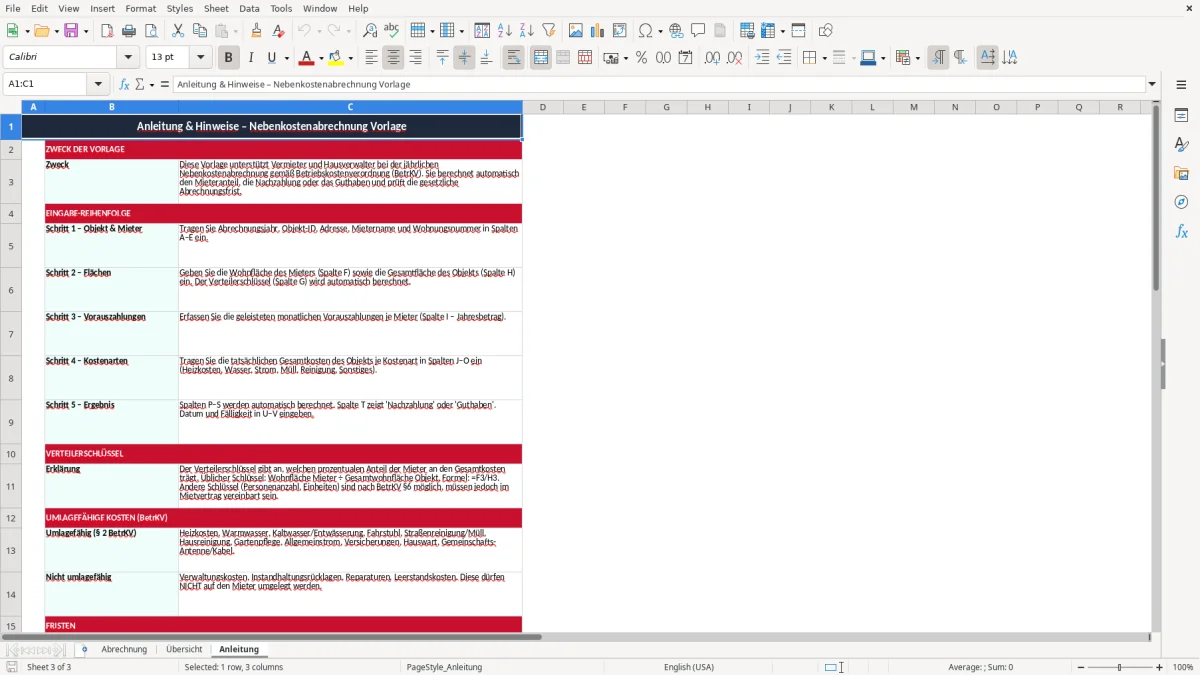
Task: Click the Sort Ascending icon
Action: click(x=505, y=31)
